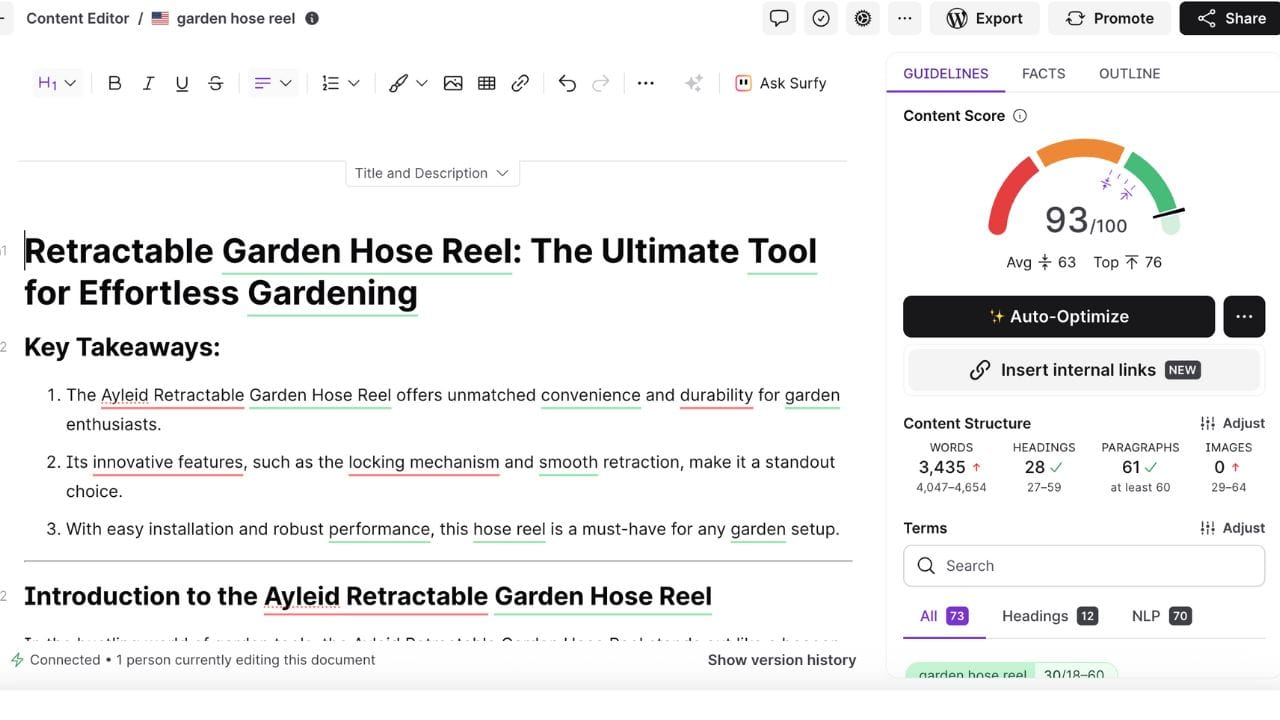Insert an image into the document
The image size is (1280, 720).
453,83
